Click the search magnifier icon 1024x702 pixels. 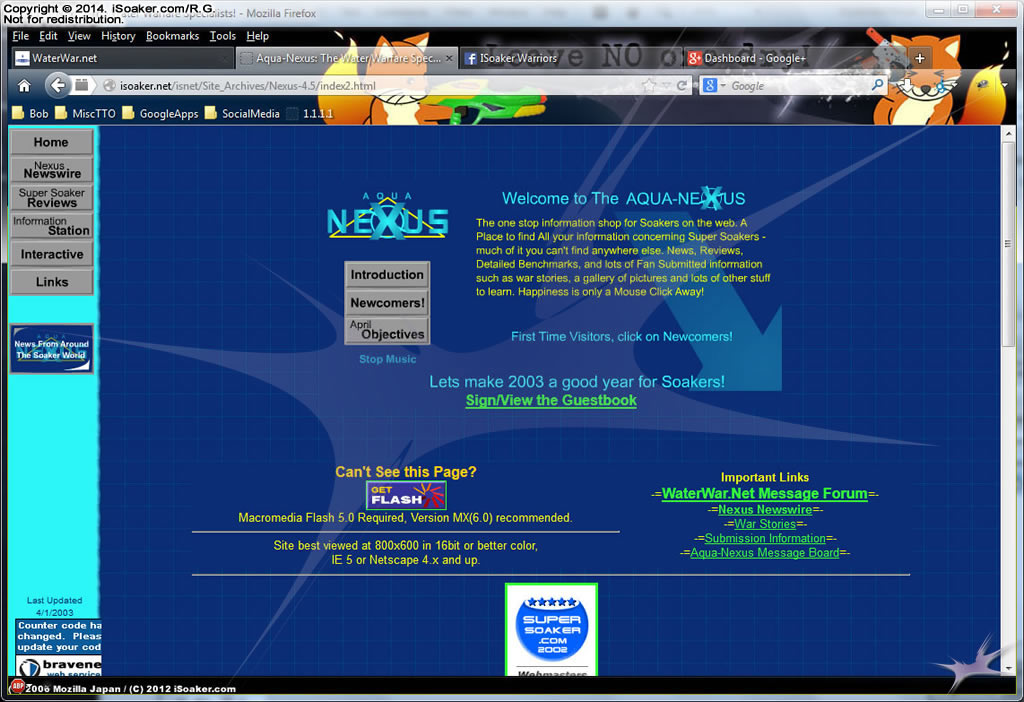(x=877, y=85)
